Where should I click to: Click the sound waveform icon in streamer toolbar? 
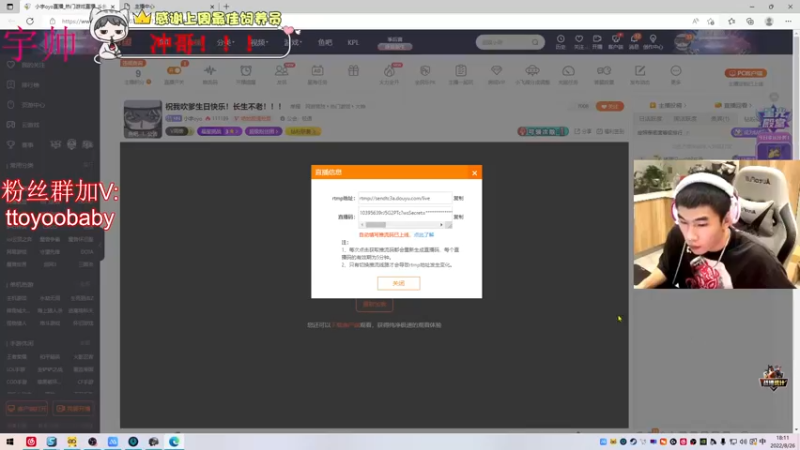pos(210,70)
